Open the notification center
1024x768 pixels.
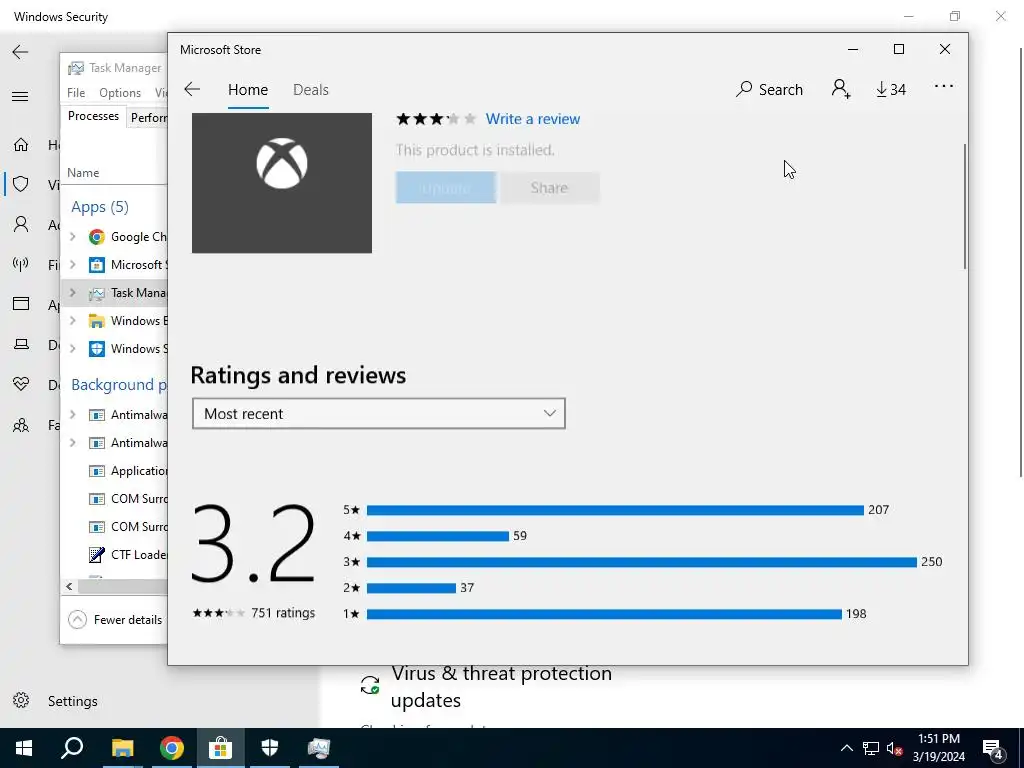coord(993,748)
